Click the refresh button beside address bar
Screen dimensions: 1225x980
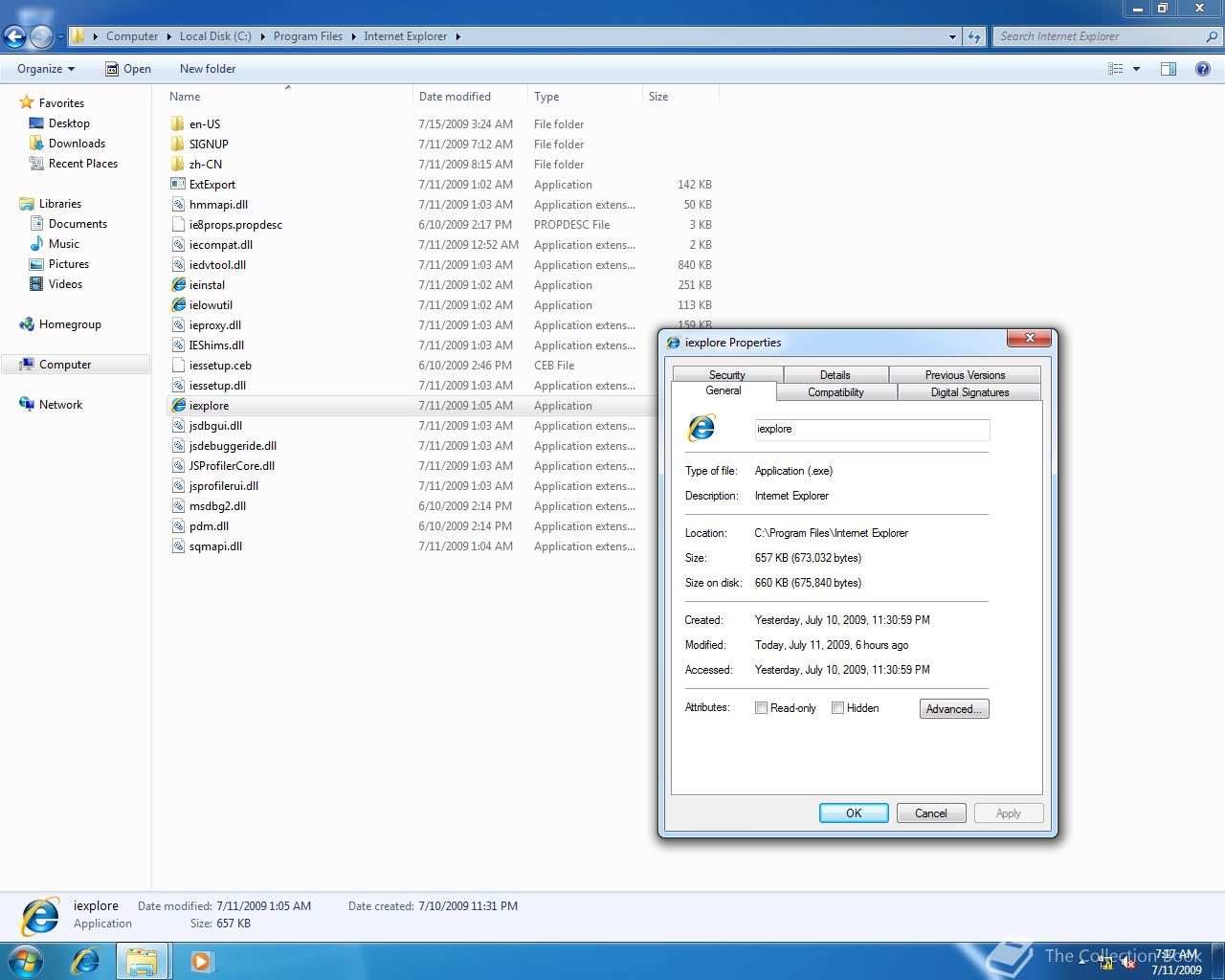coord(974,36)
